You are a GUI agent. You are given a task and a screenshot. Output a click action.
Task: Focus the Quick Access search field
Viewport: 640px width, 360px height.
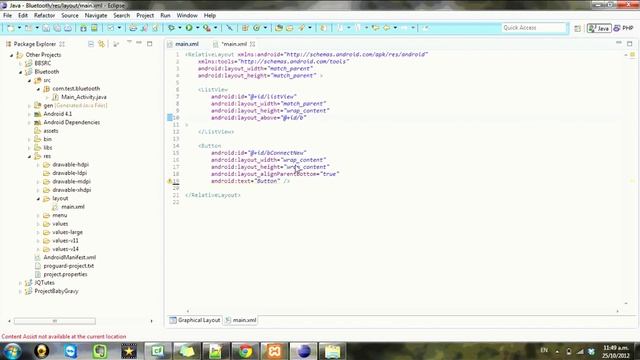[534, 28]
